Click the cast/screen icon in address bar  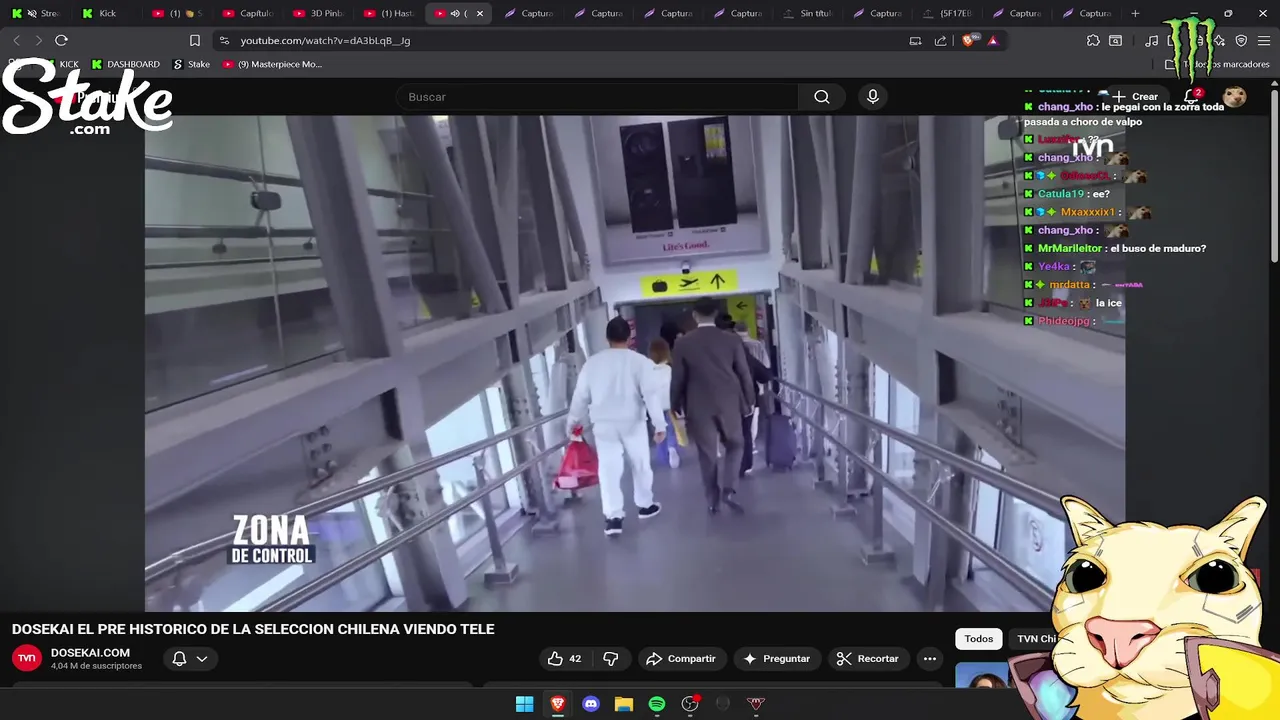915,40
